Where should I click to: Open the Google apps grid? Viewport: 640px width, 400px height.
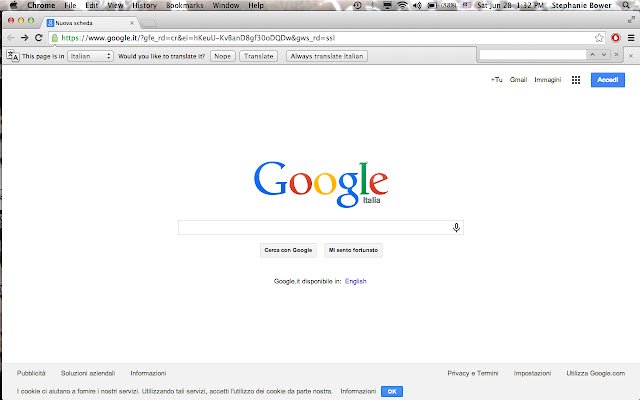576,80
